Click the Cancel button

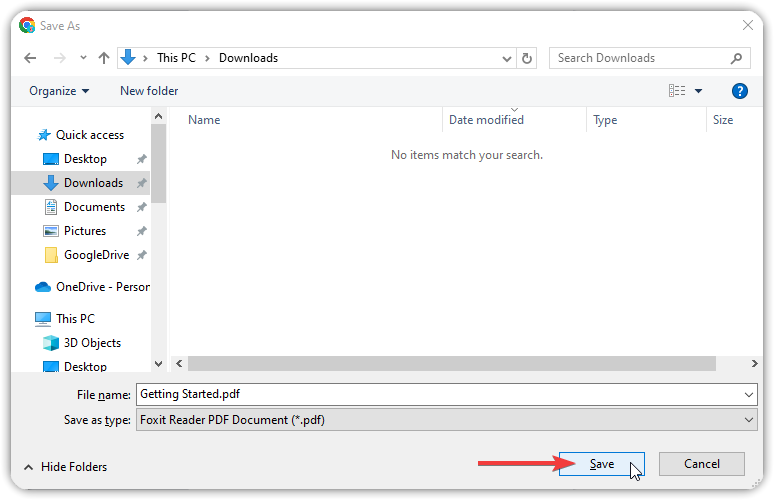coord(701,464)
